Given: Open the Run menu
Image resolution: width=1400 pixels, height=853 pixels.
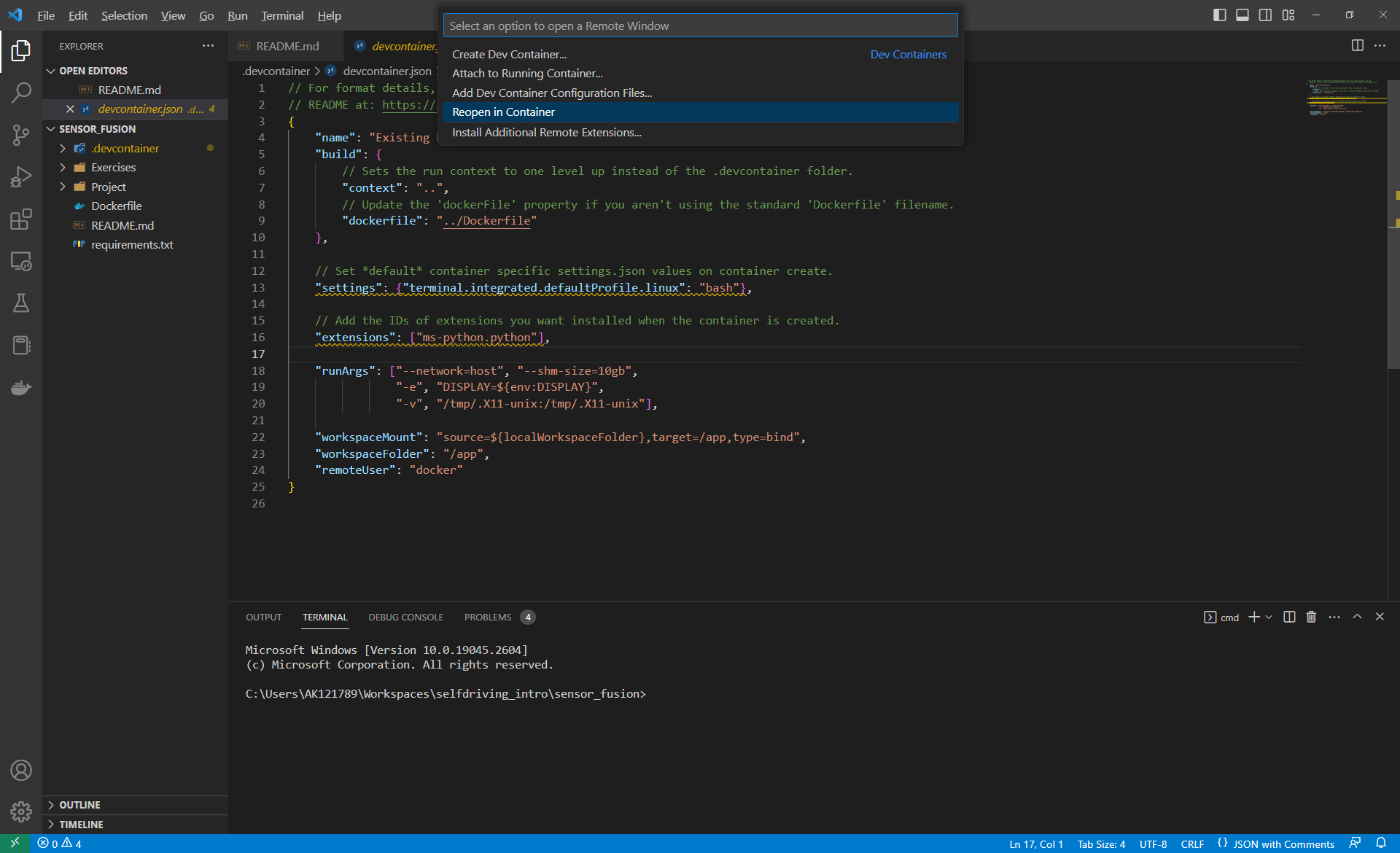Looking at the screenshot, I should pyautogui.click(x=237, y=15).
